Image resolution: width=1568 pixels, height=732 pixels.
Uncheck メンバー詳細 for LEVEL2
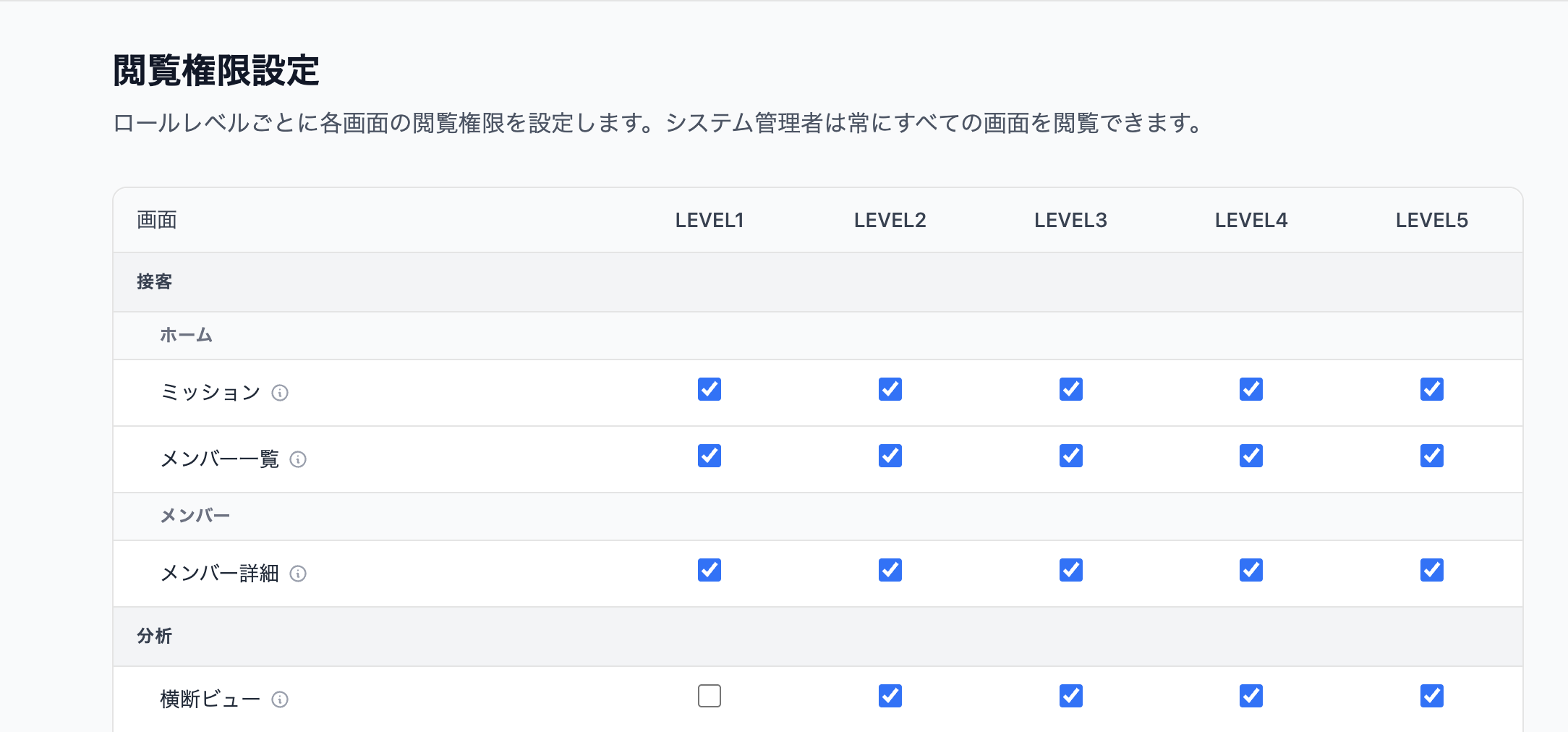point(890,570)
